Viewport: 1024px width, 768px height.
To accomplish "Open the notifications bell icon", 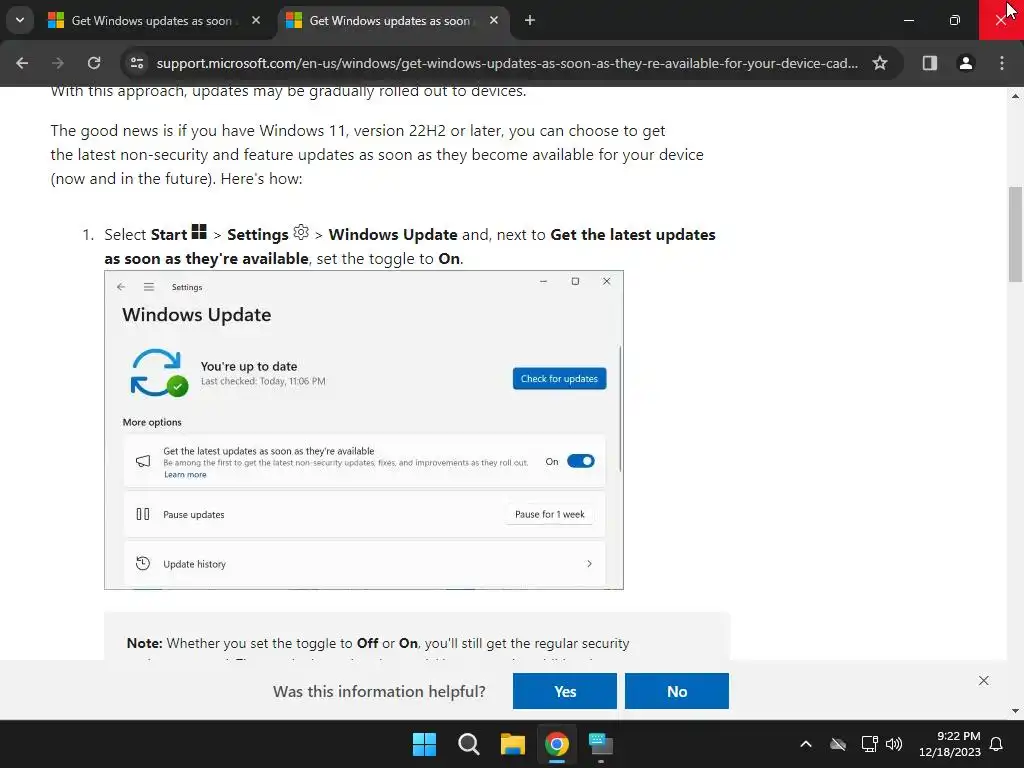I will pyautogui.click(x=997, y=744).
